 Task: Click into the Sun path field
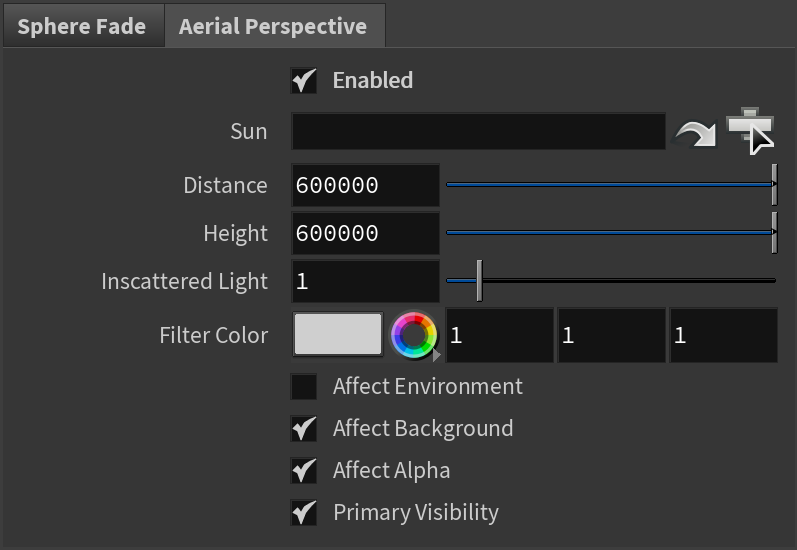pos(478,131)
